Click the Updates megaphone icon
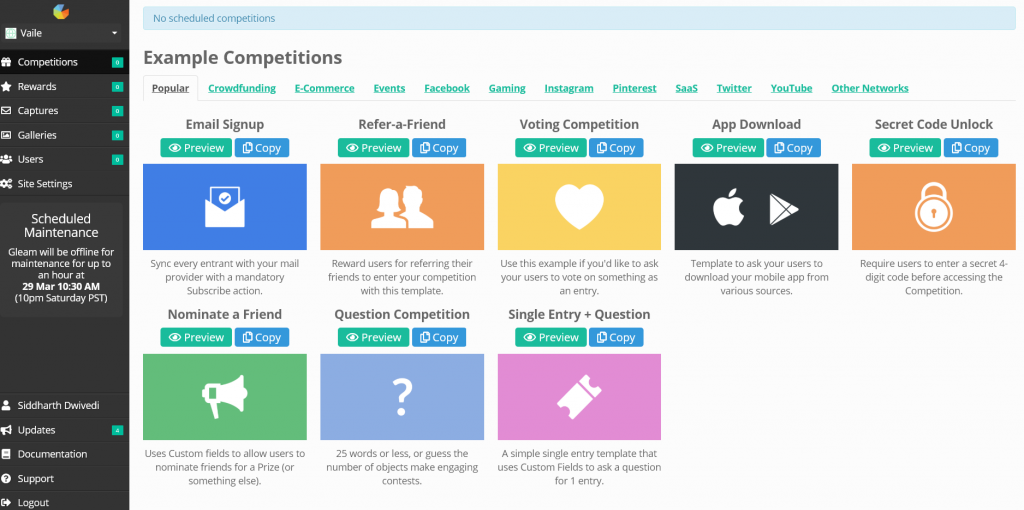The height and width of the screenshot is (510, 1024). [x=6, y=430]
